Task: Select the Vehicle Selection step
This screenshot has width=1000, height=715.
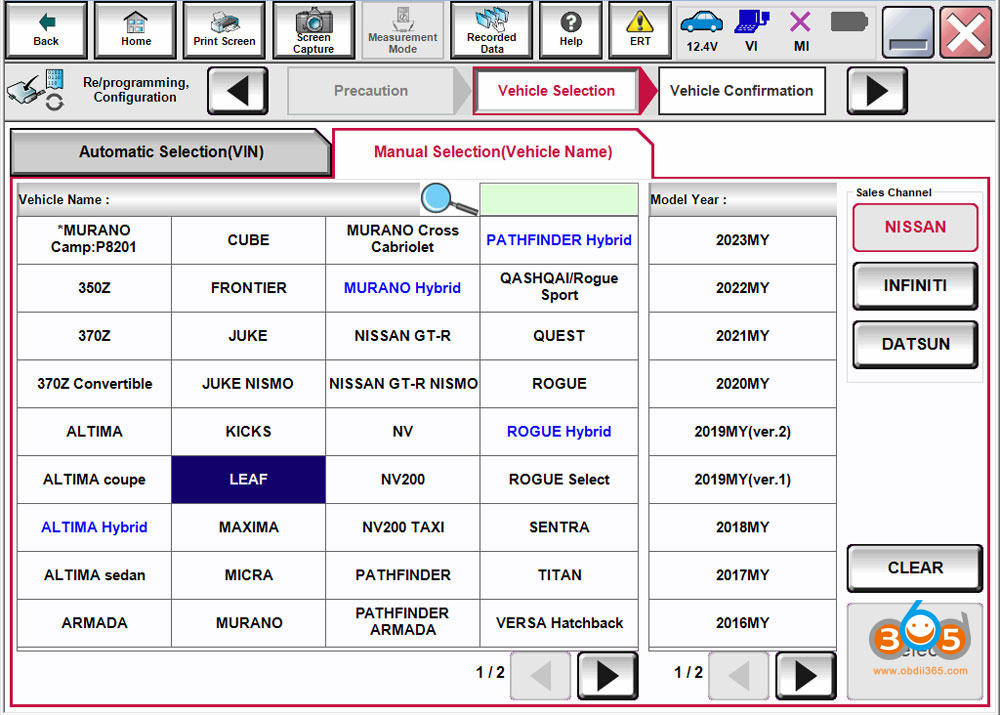Action: (x=556, y=91)
